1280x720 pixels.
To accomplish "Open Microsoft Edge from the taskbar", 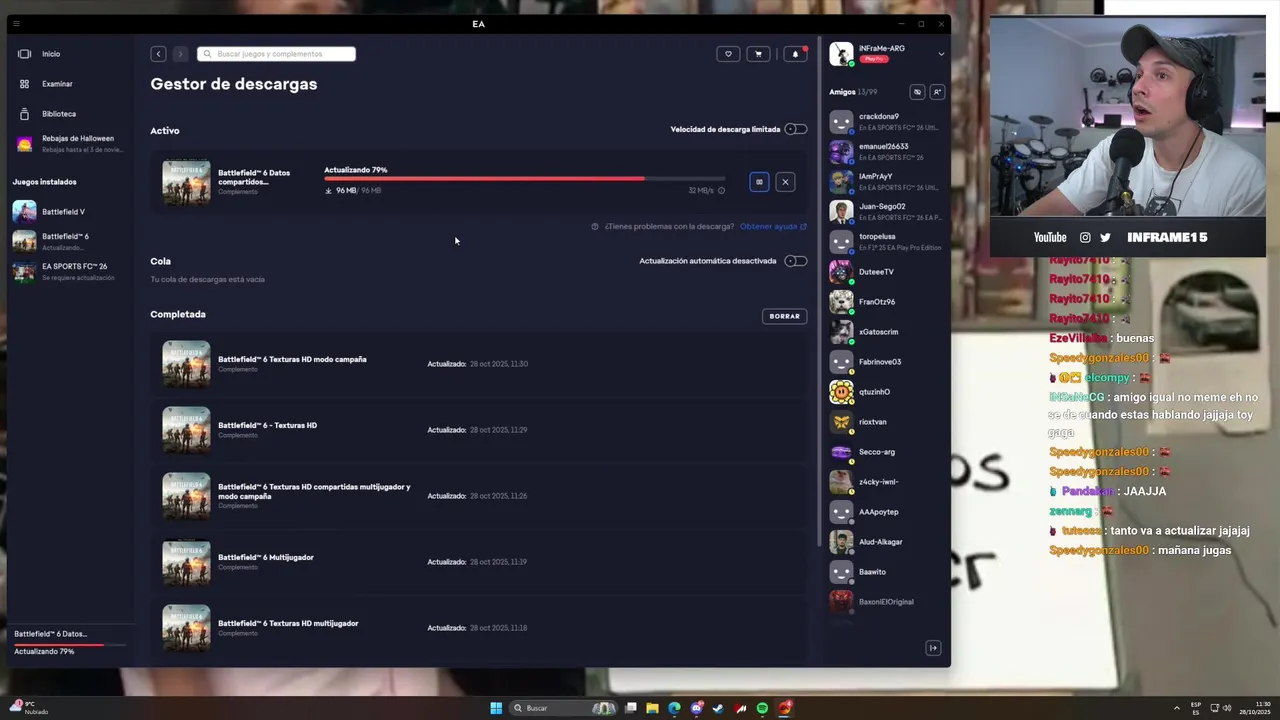I will 674,708.
